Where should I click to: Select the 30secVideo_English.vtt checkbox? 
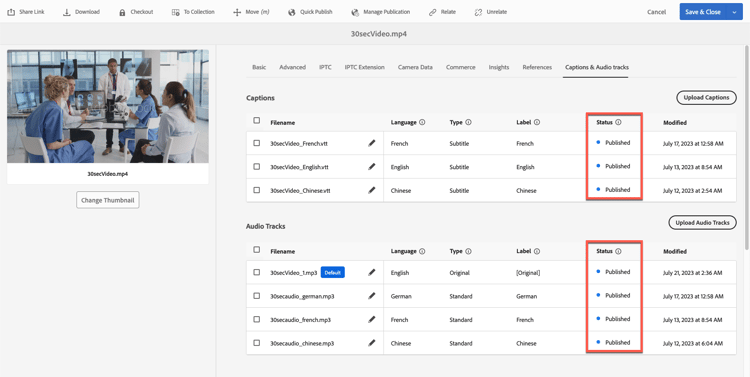coord(257,166)
